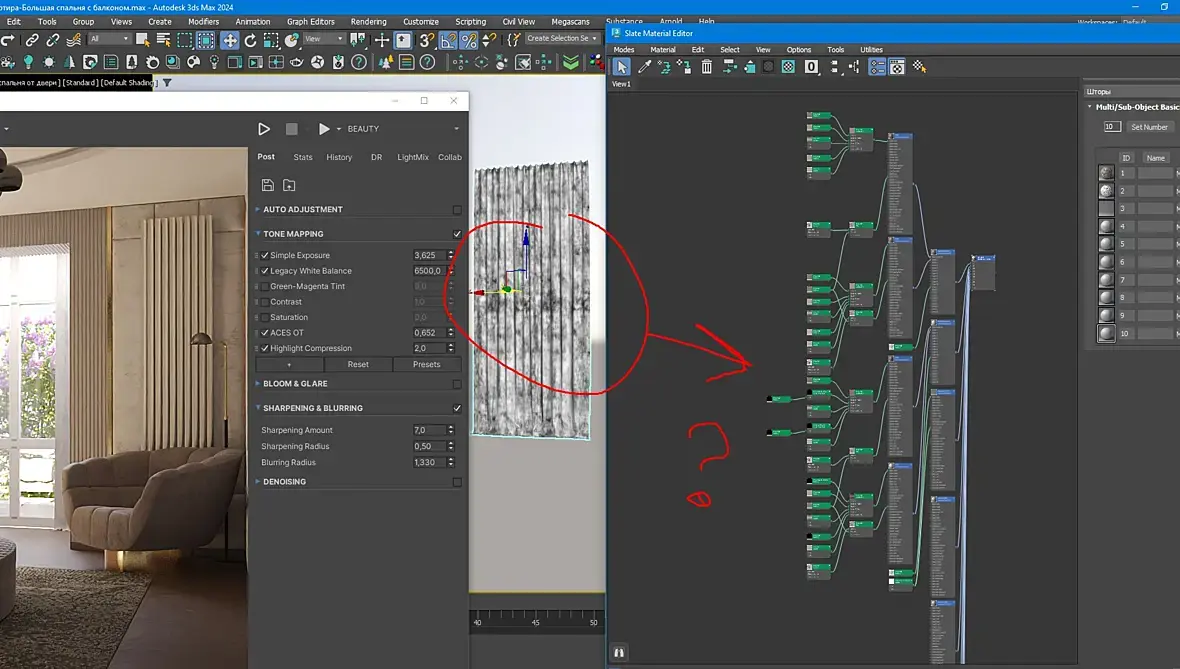Collapse the Tone Mapping section
The height and width of the screenshot is (669, 1180).
pos(257,234)
